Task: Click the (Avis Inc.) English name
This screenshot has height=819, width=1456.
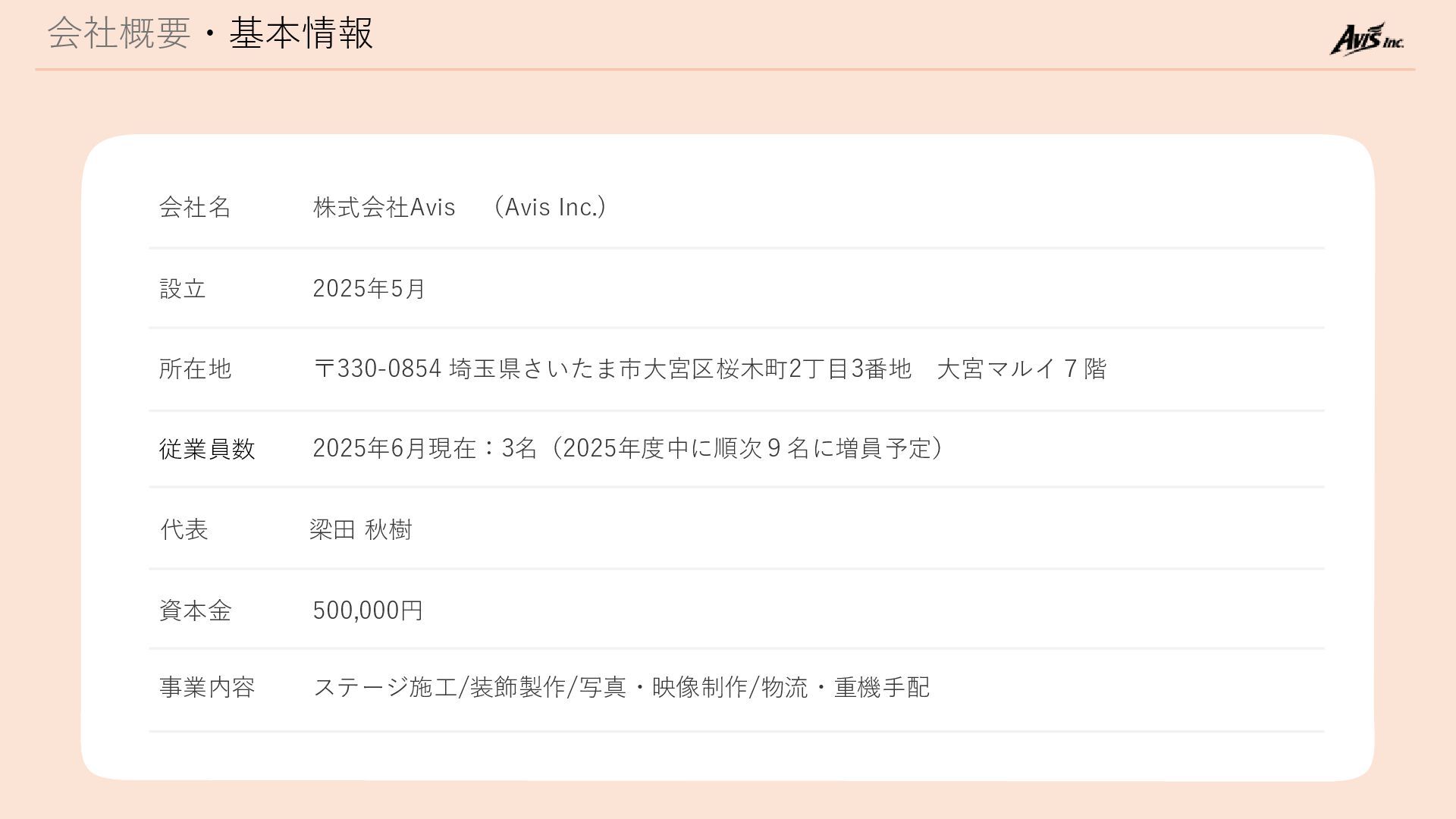Action: [550, 207]
